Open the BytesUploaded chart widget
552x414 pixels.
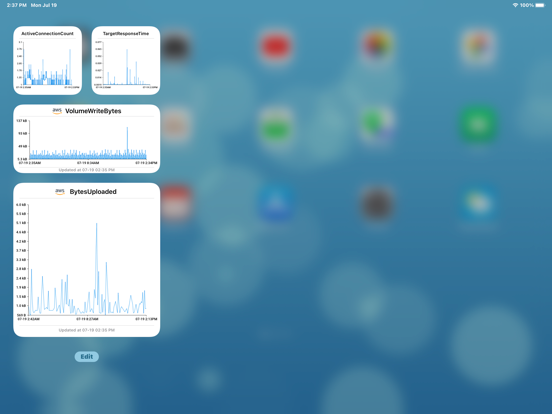[87, 260]
